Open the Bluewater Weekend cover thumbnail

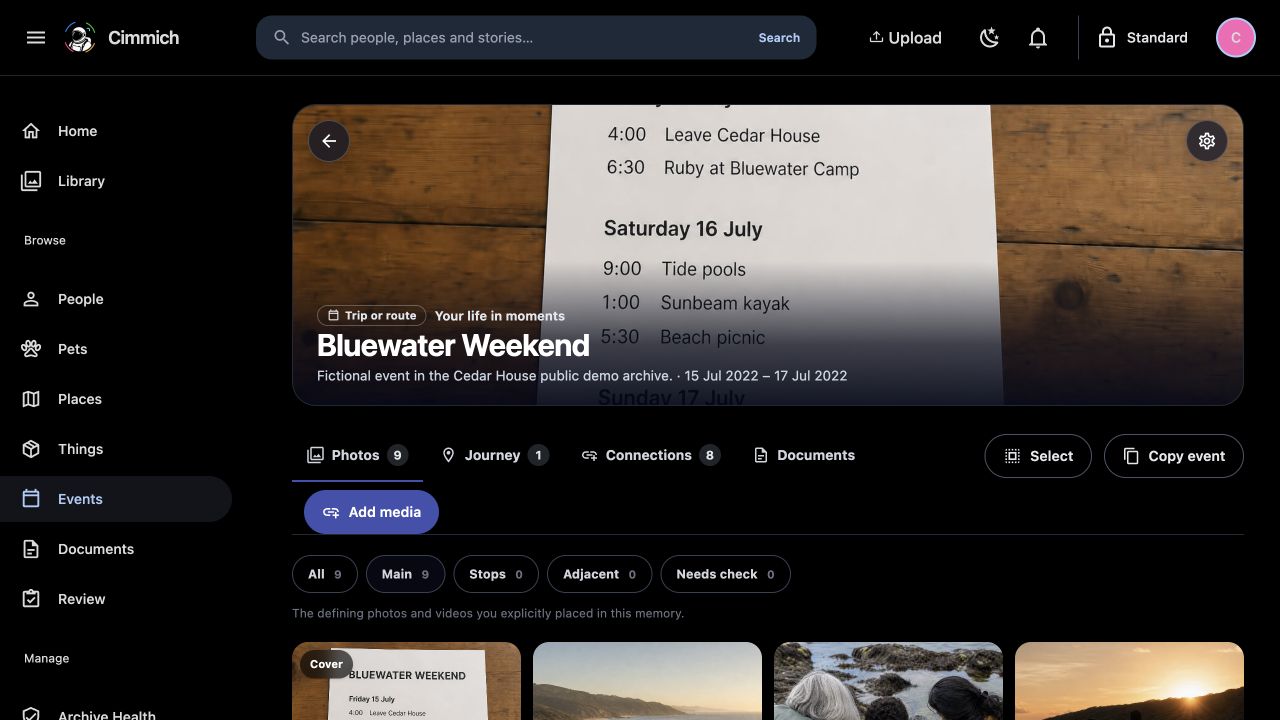pos(406,681)
